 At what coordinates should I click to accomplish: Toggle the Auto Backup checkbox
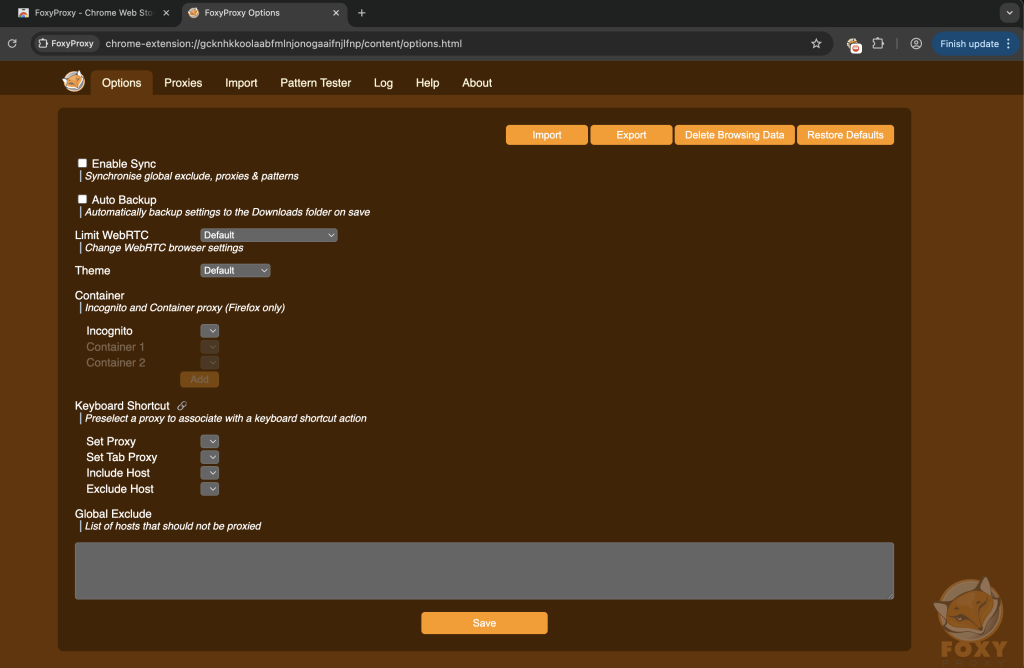coord(83,199)
